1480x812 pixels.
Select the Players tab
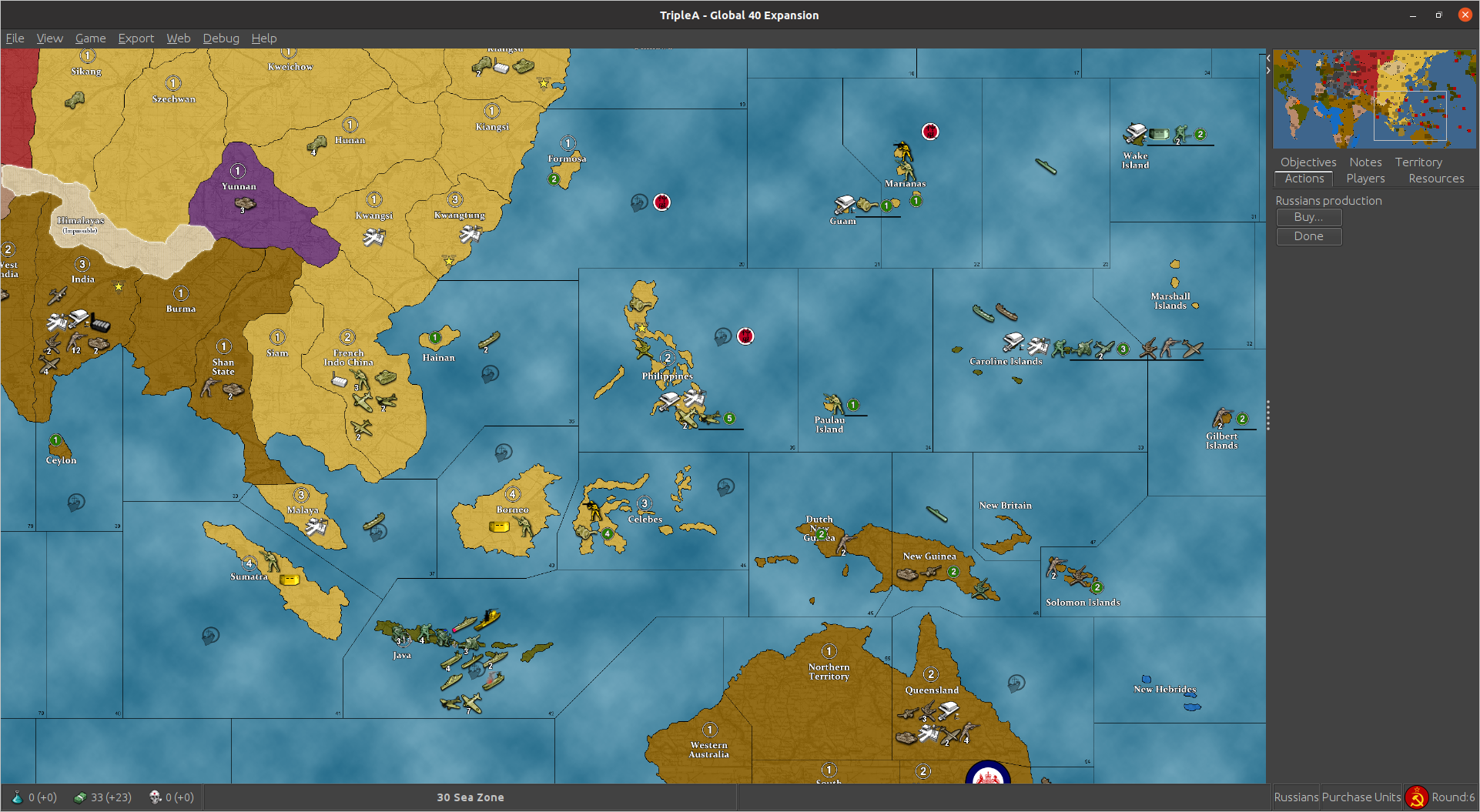pyautogui.click(x=1365, y=179)
